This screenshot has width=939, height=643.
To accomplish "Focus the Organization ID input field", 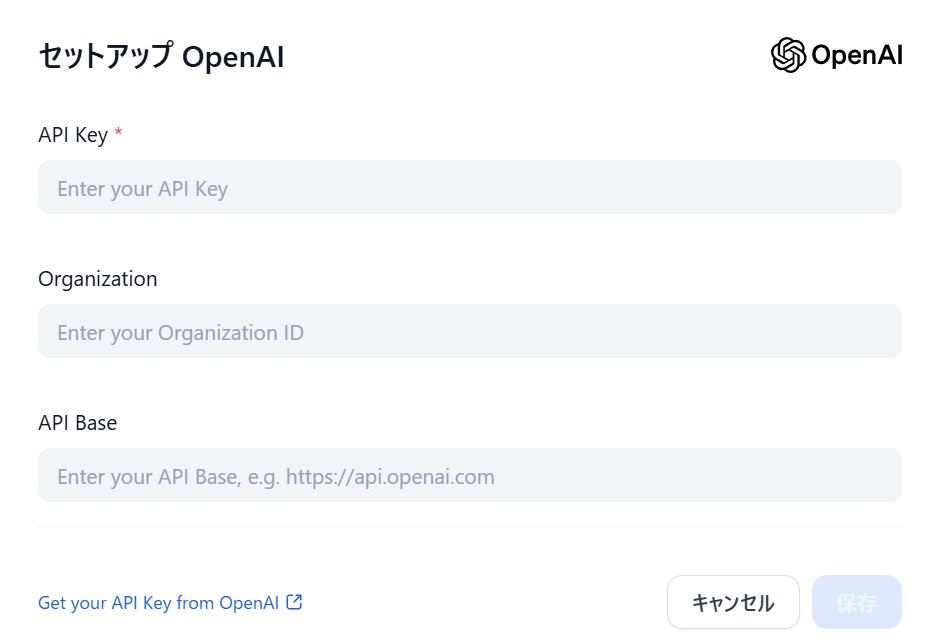I will pyautogui.click(x=470, y=332).
